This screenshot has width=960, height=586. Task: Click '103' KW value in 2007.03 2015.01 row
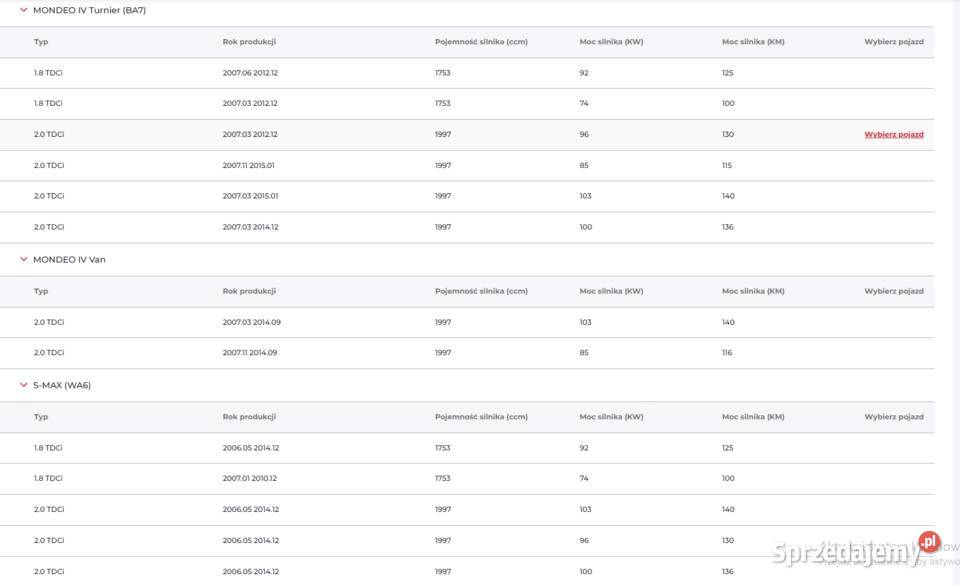[x=585, y=196]
